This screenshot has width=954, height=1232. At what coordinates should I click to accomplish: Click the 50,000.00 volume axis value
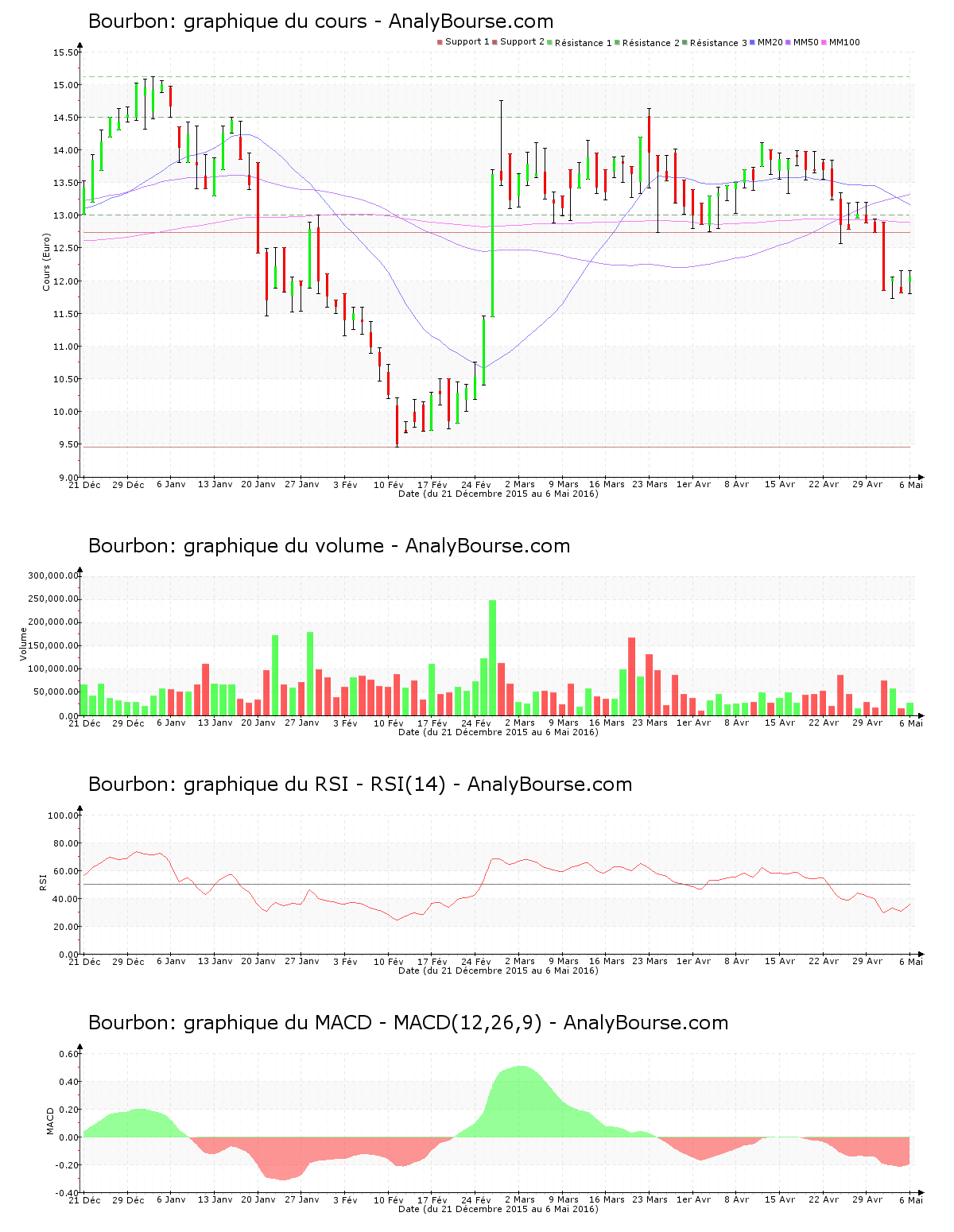(56, 692)
